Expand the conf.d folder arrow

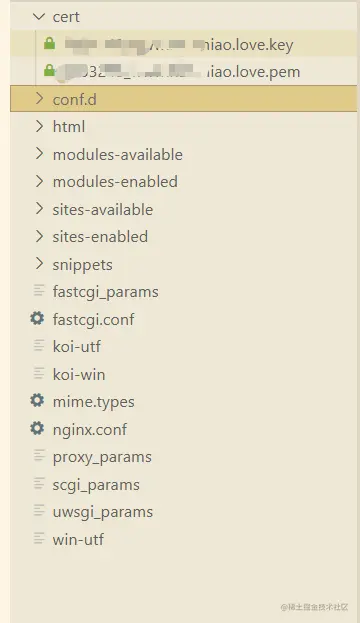click(x=39, y=99)
